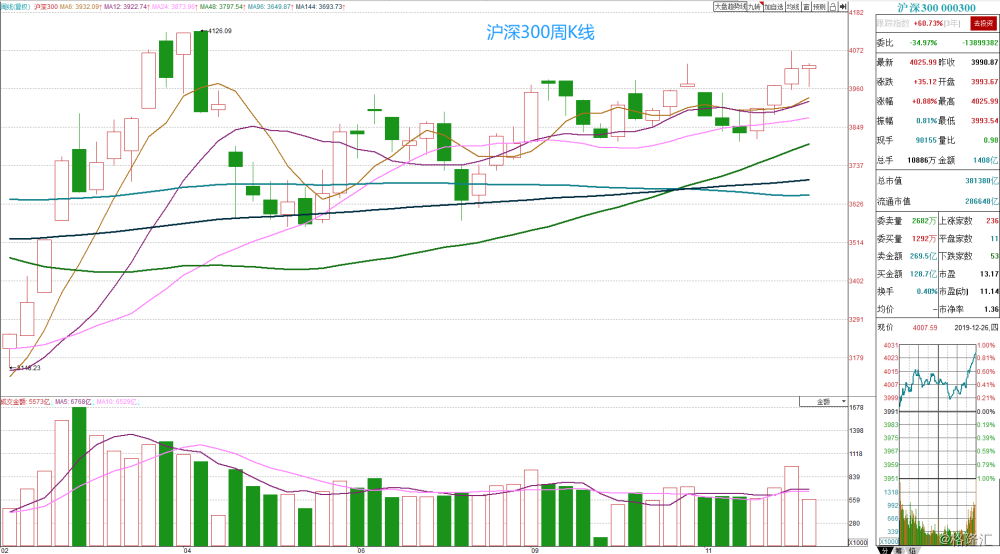This screenshot has width=1000, height=554.
Task: Click the 跟踪指数 +60.73% text
Action: [918, 23]
